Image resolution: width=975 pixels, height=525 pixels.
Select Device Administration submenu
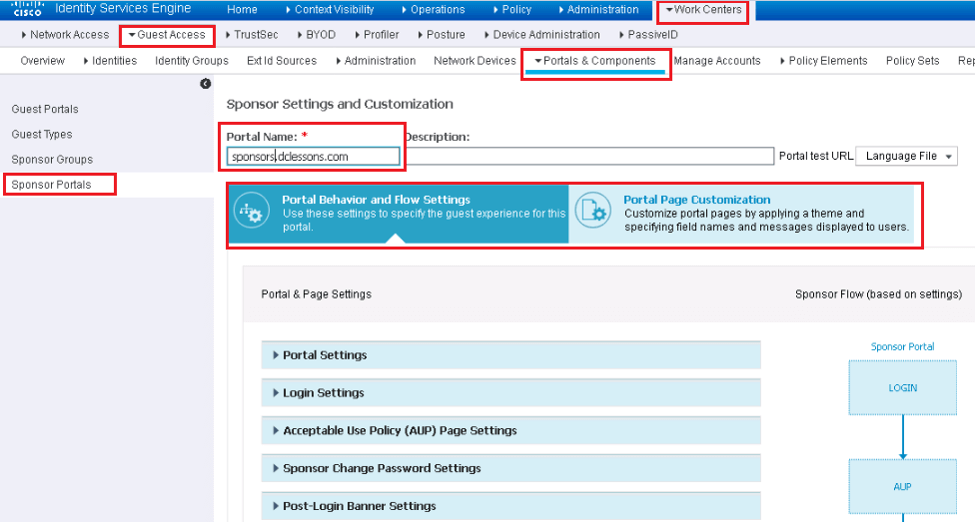(542, 35)
